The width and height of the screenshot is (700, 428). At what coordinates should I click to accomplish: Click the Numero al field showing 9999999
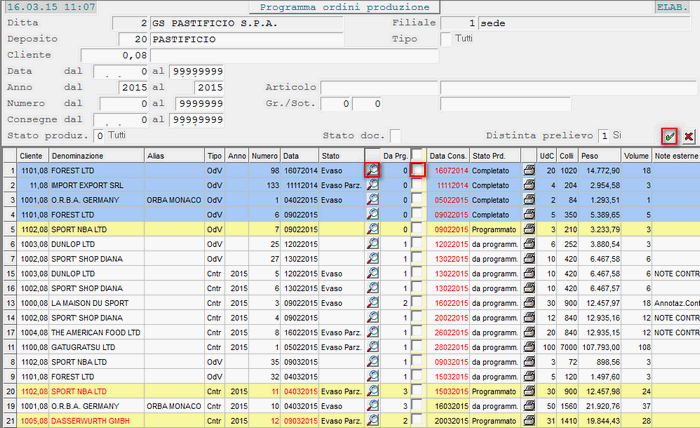coord(200,104)
